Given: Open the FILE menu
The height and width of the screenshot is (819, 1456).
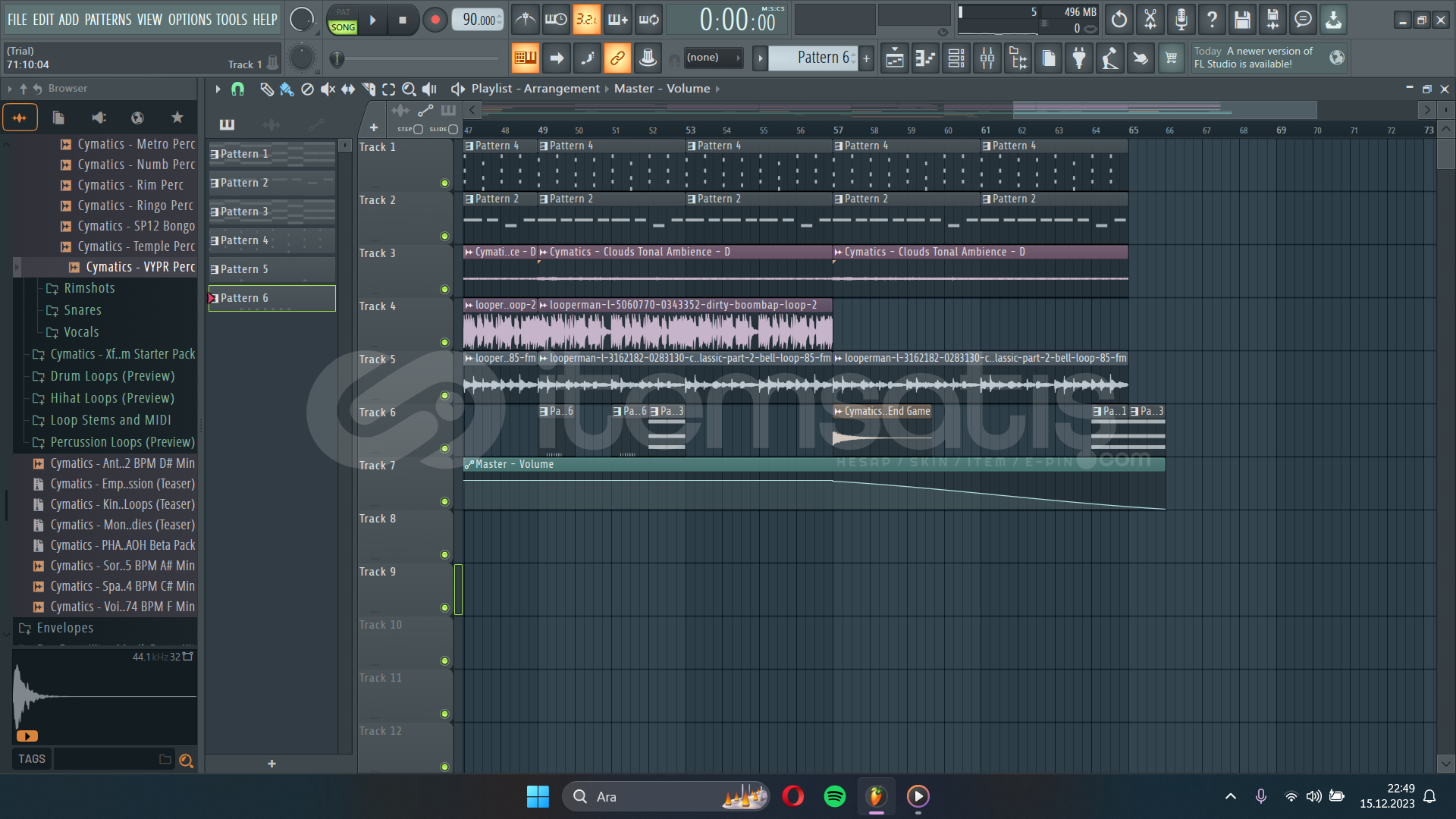Looking at the screenshot, I should 17,20.
